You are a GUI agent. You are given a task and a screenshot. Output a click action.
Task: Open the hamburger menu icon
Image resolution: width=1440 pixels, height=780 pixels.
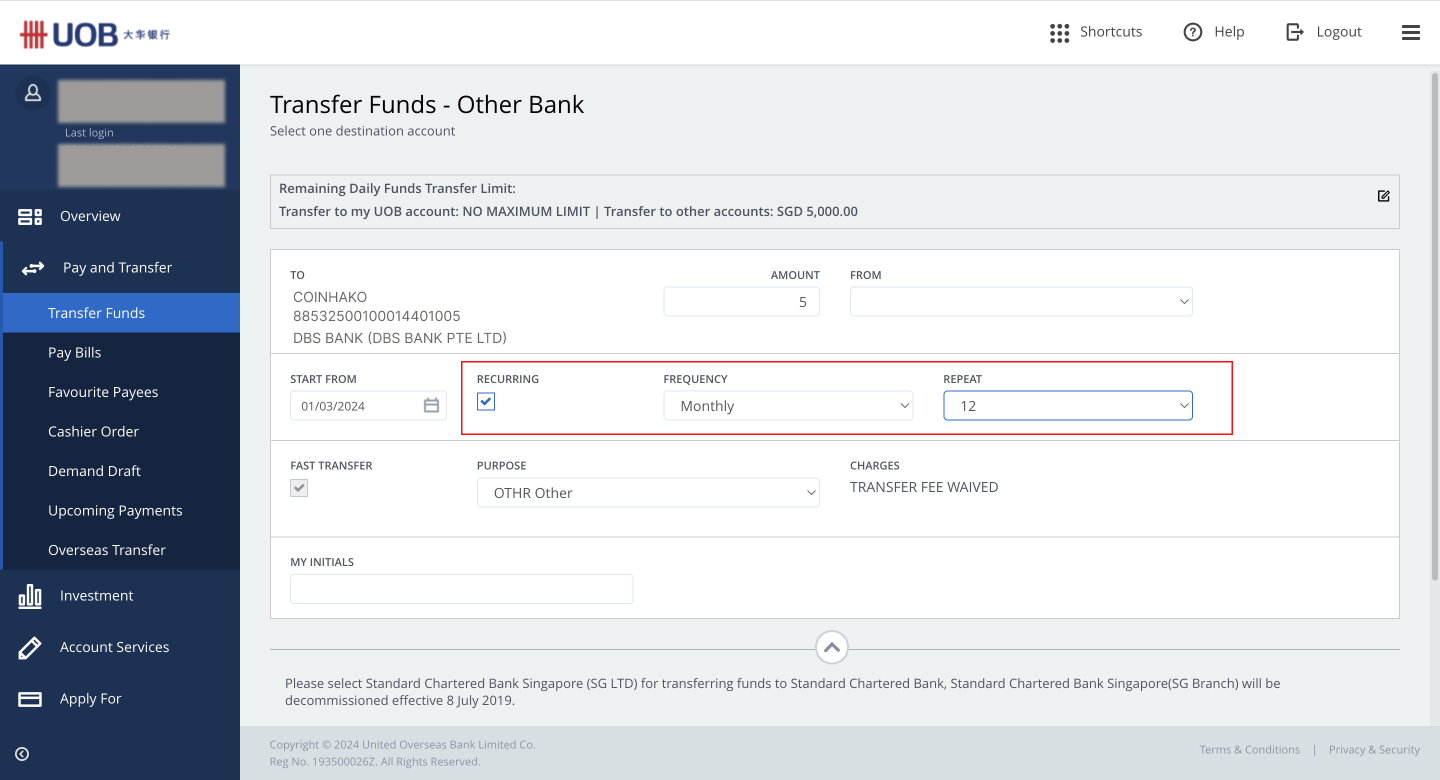pos(1411,33)
